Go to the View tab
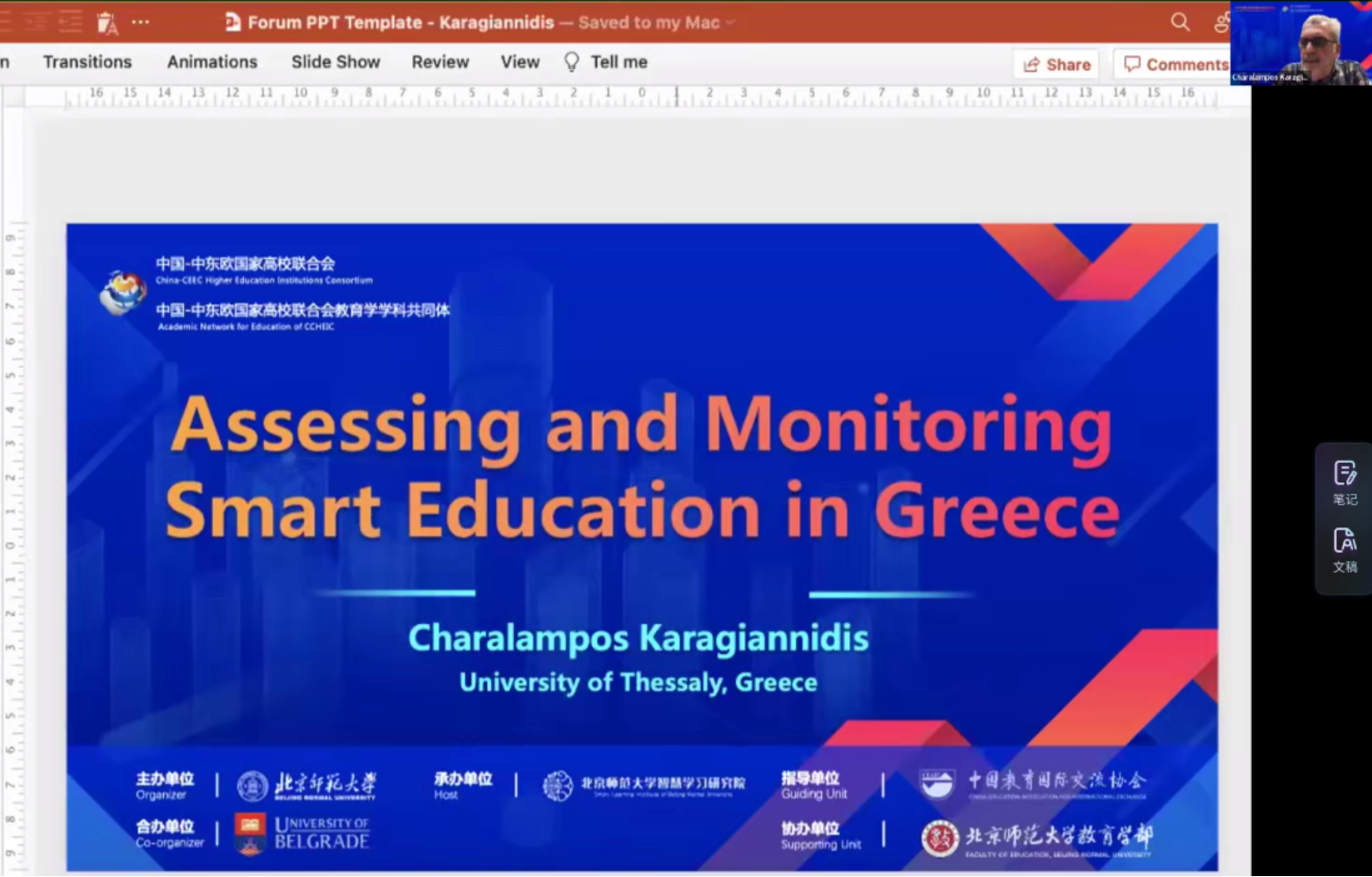The width and height of the screenshot is (1372, 877). coord(519,62)
